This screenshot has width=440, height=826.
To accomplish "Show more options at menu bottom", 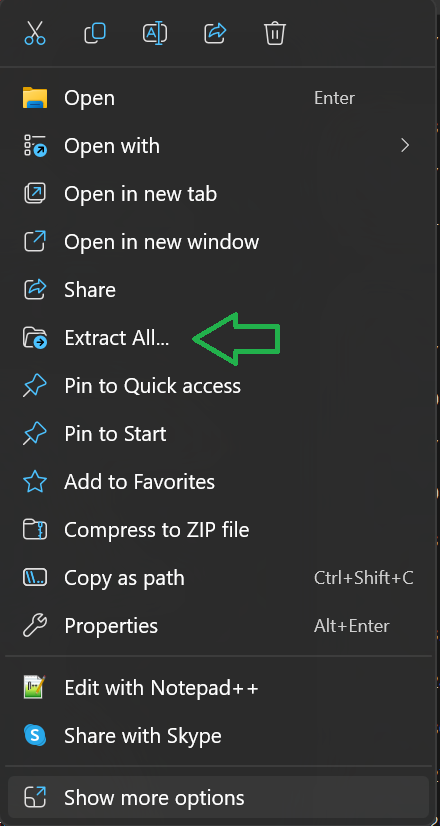I will coord(218,798).
